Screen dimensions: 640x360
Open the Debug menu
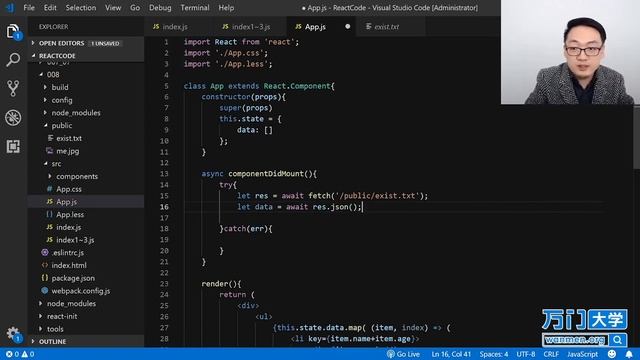point(160,7)
